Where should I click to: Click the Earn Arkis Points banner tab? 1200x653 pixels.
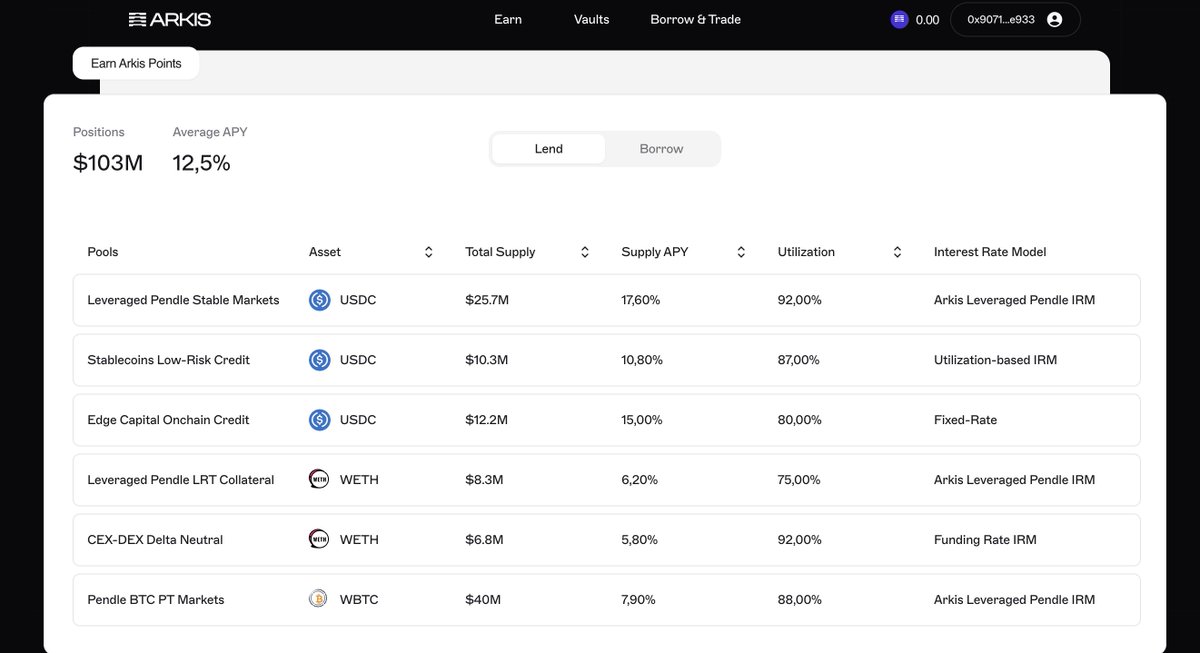pos(136,62)
